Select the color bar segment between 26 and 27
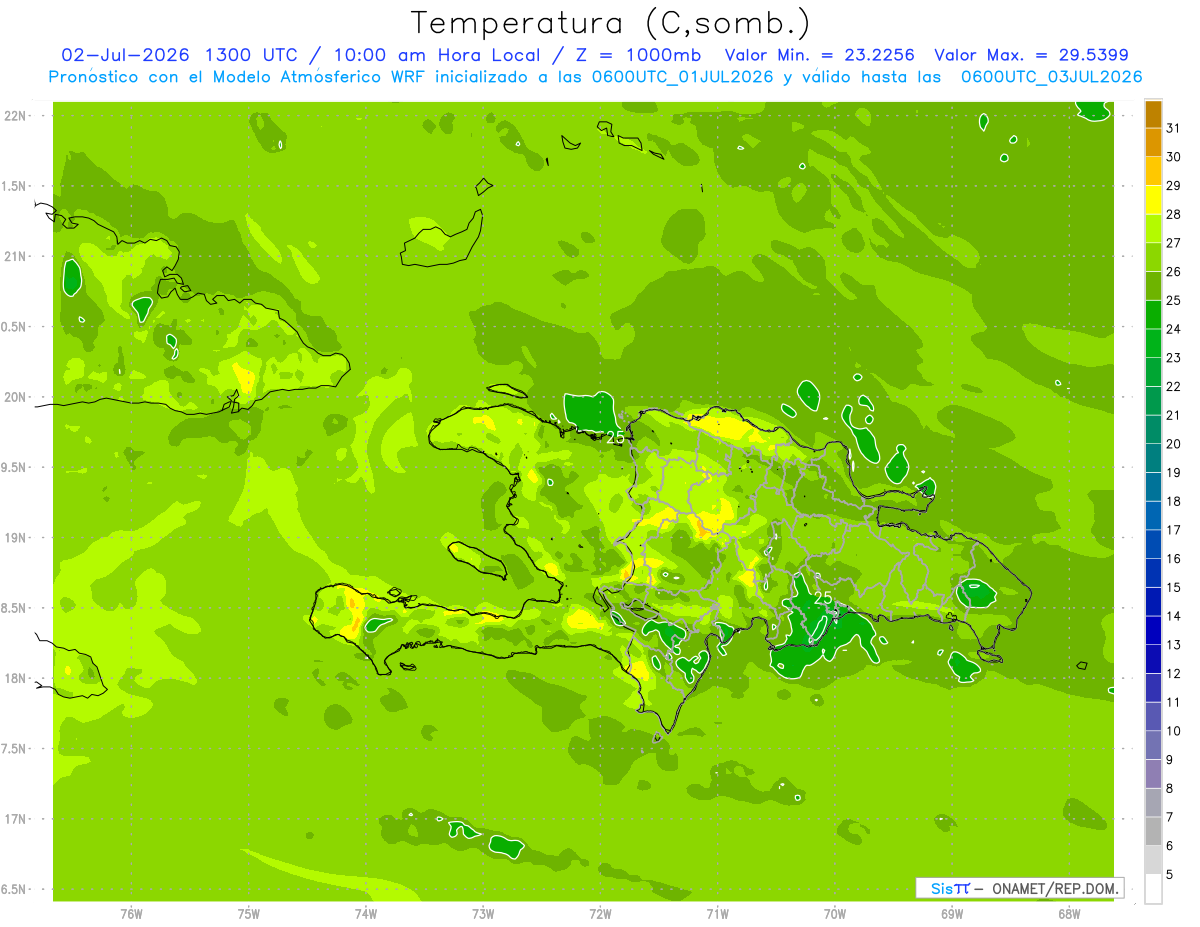Image resolution: width=1200 pixels, height=927 pixels. click(x=1153, y=257)
